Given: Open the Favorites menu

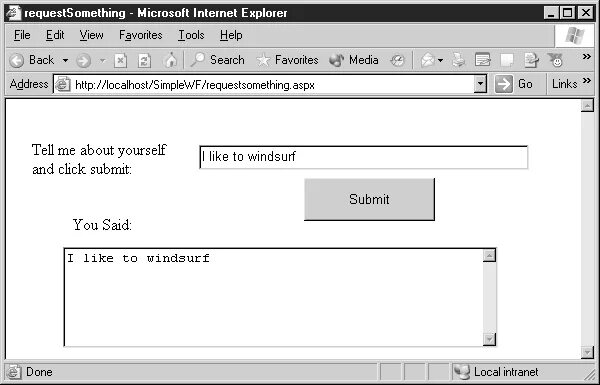Looking at the screenshot, I should (140, 35).
